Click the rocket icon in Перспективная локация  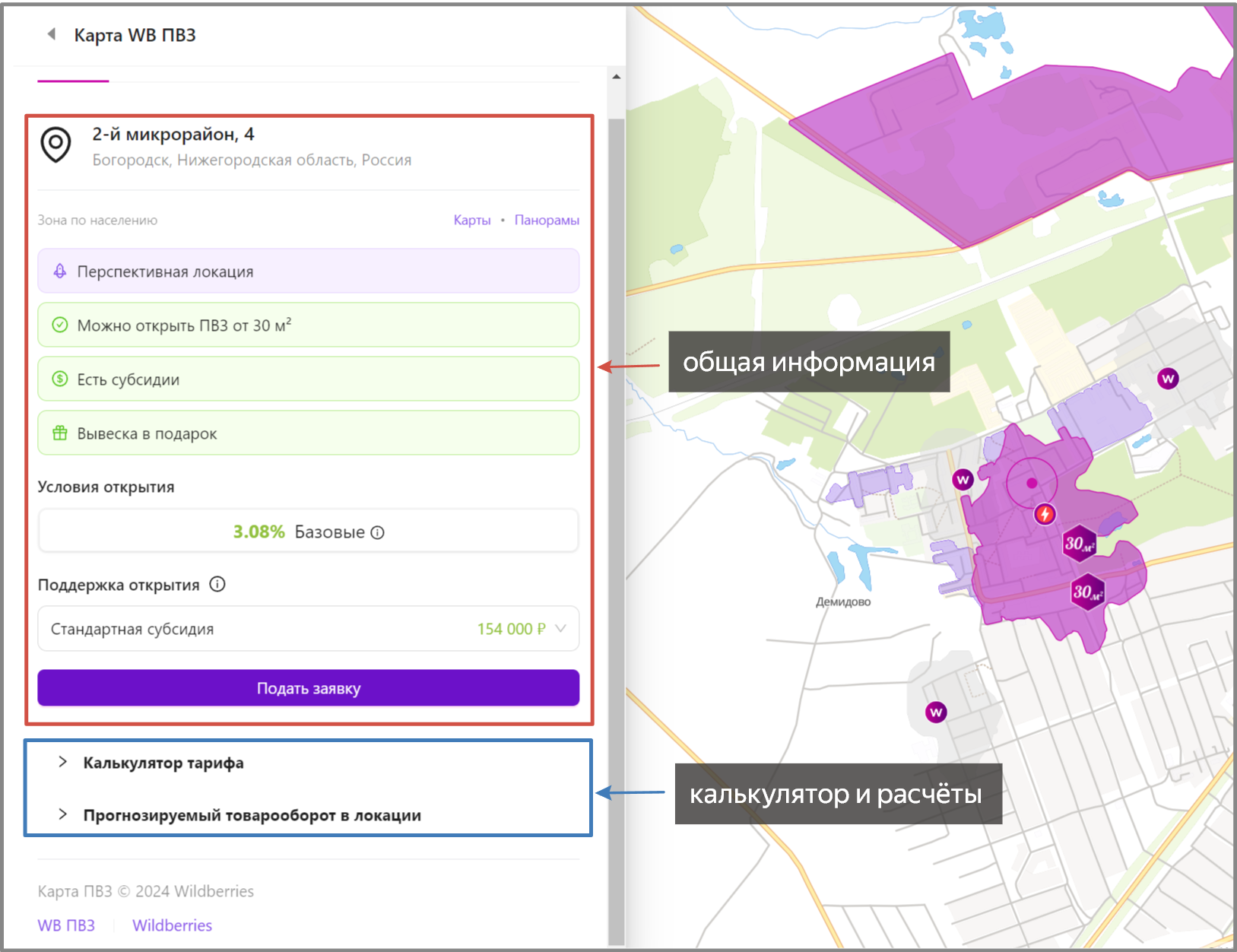pyautogui.click(x=59, y=271)
